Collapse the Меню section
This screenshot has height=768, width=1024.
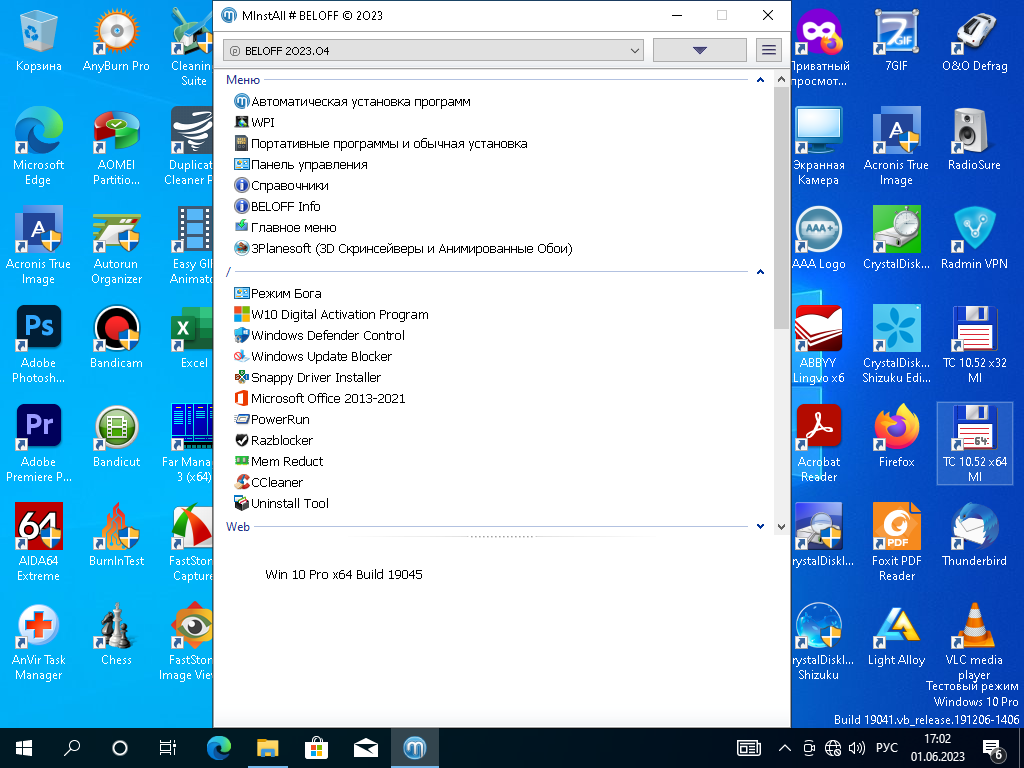click(760, 80)
